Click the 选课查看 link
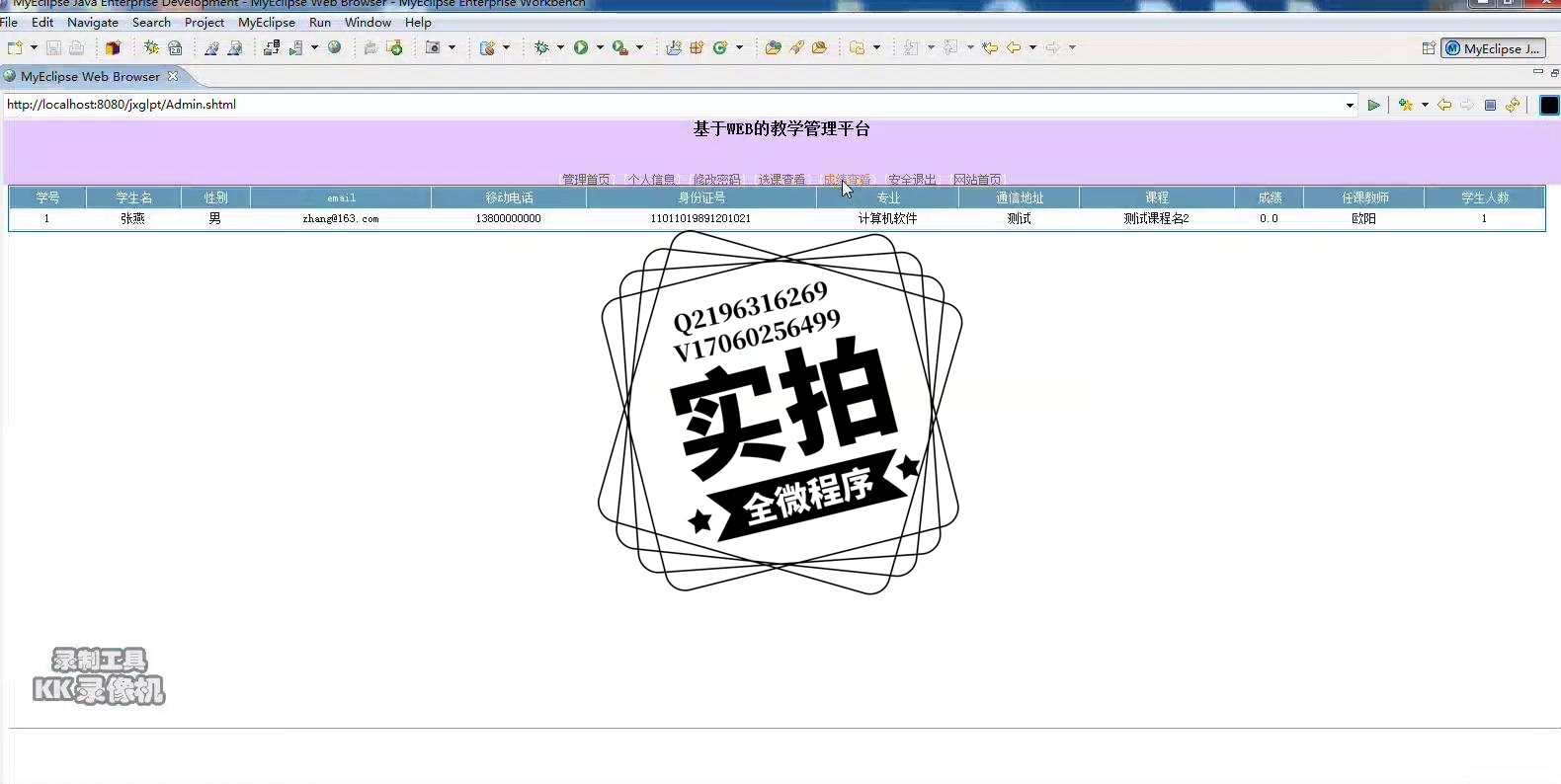This screenshot has width=1561, height=784. click(781, 180)
